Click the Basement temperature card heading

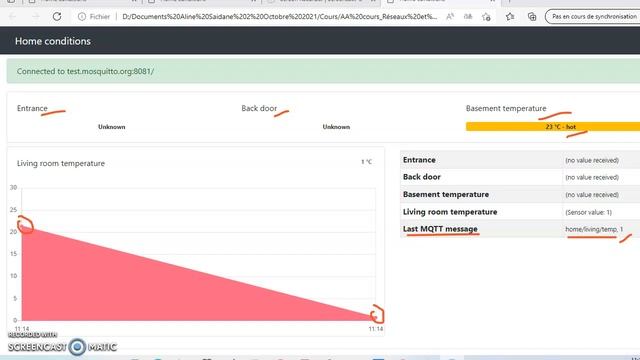(x=506, y=108)
